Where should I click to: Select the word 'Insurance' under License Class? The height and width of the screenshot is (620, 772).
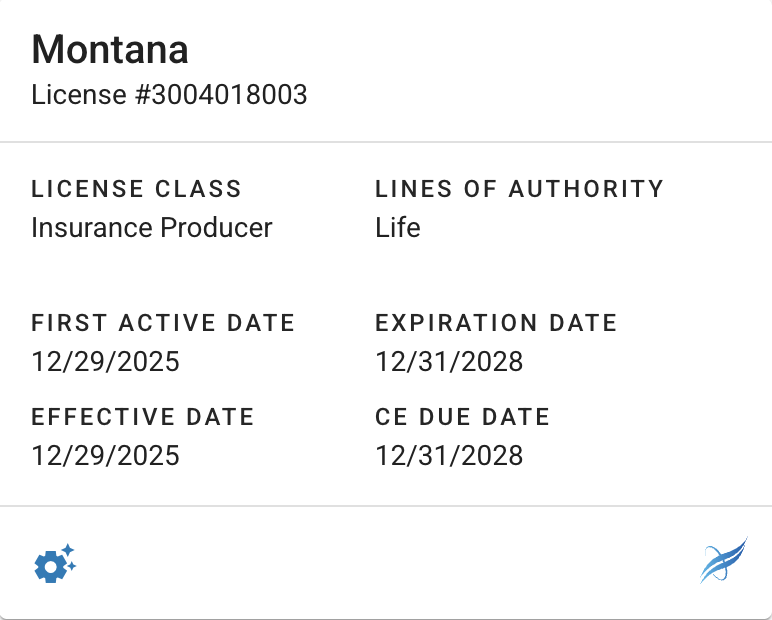click(89, 227)
